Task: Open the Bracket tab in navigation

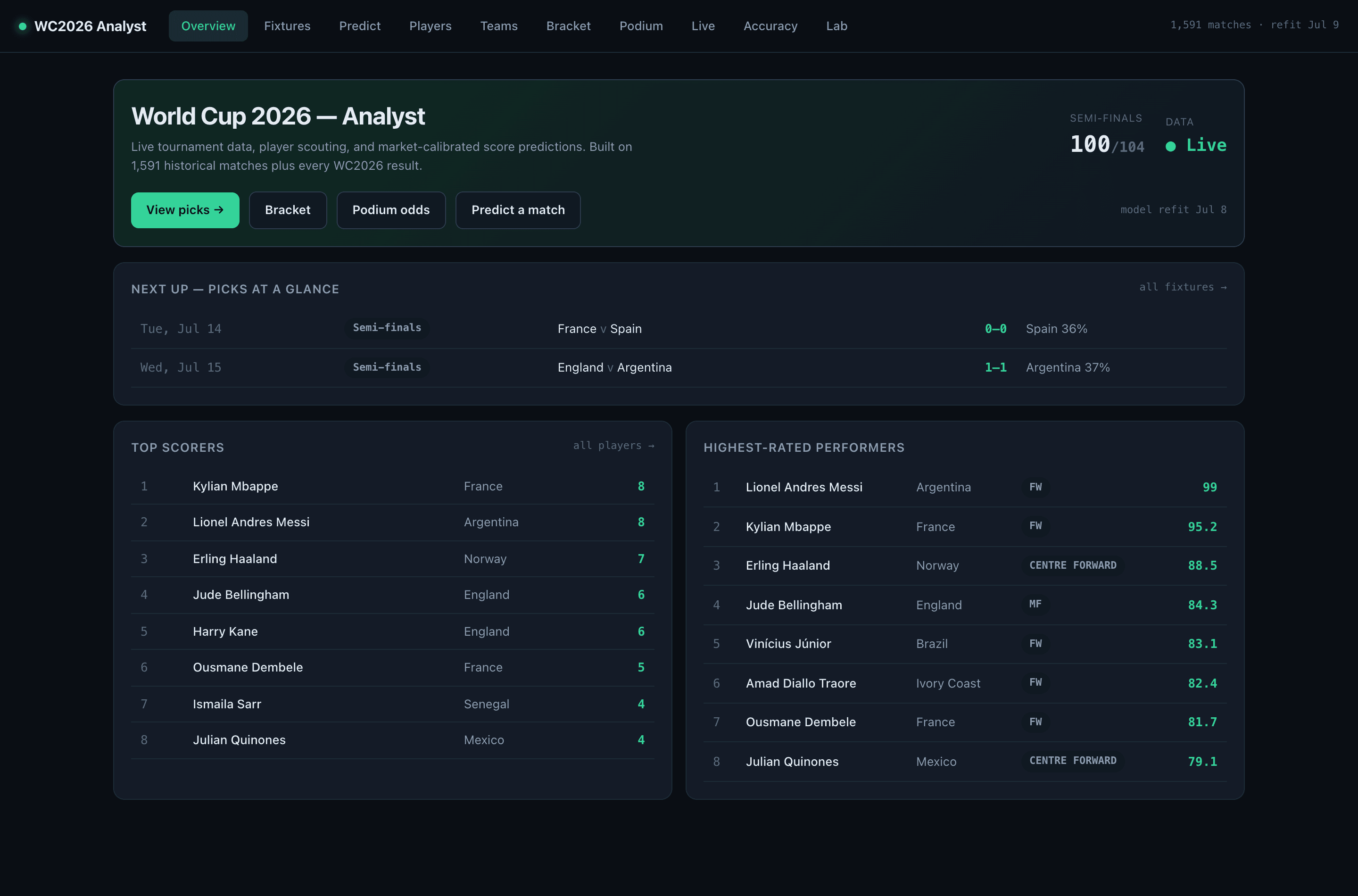Action: click(569, 26)
